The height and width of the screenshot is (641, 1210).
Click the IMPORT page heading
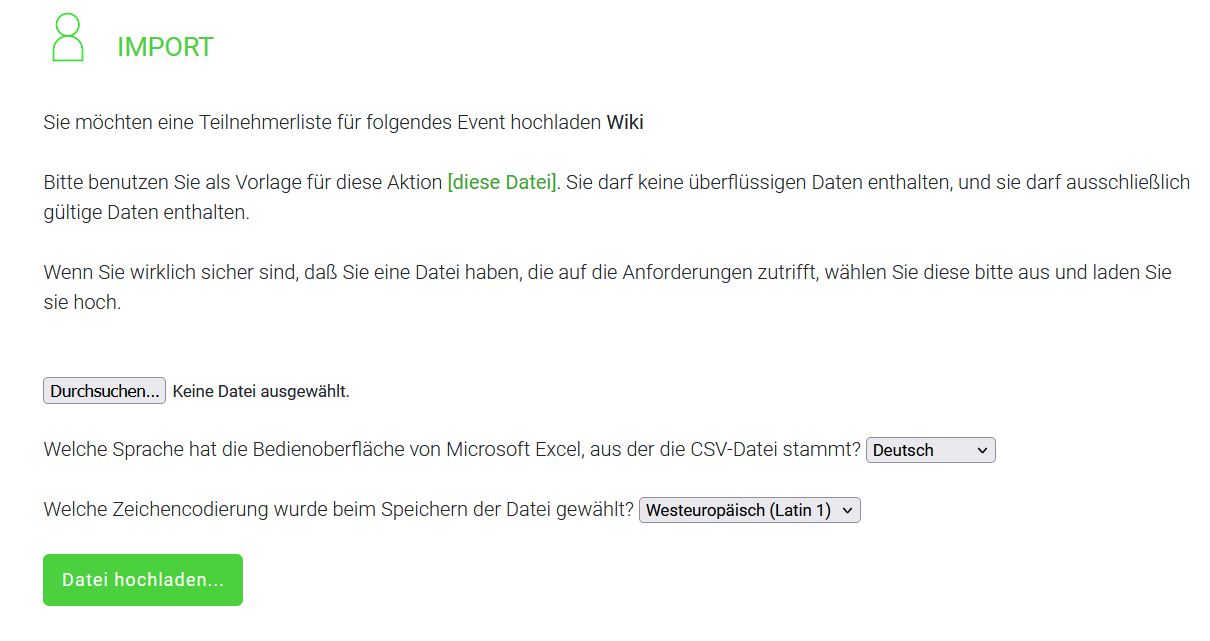[x=165, y=47]
